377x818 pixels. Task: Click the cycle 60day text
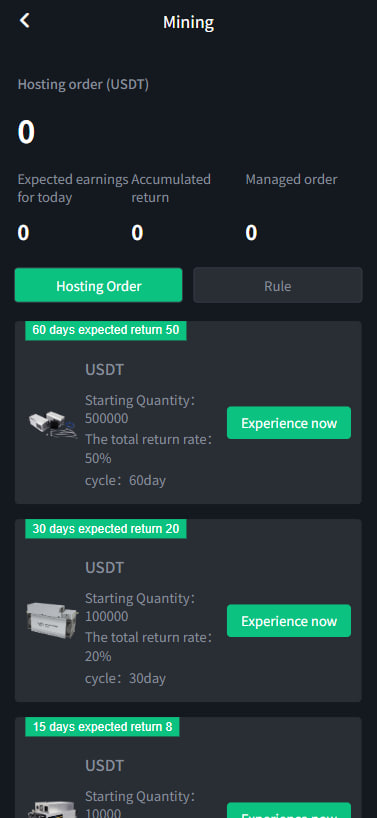pos(125,480)
